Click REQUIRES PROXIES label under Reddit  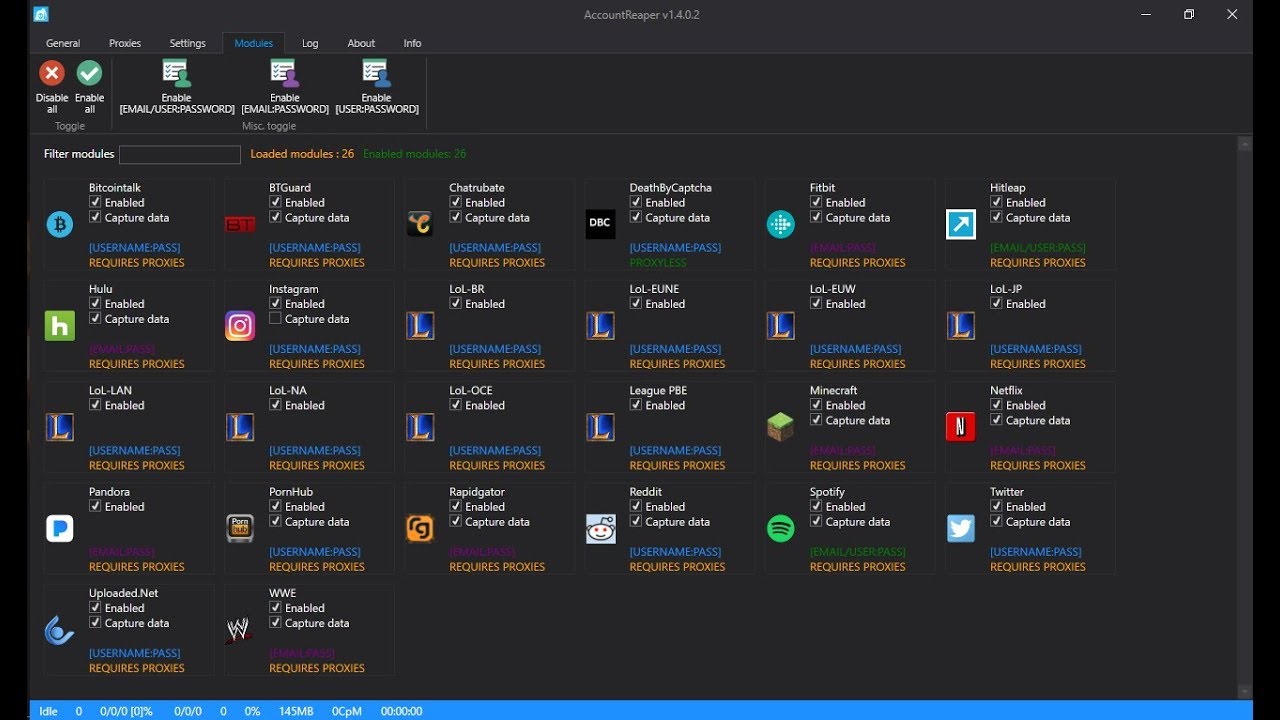[677, 567]
